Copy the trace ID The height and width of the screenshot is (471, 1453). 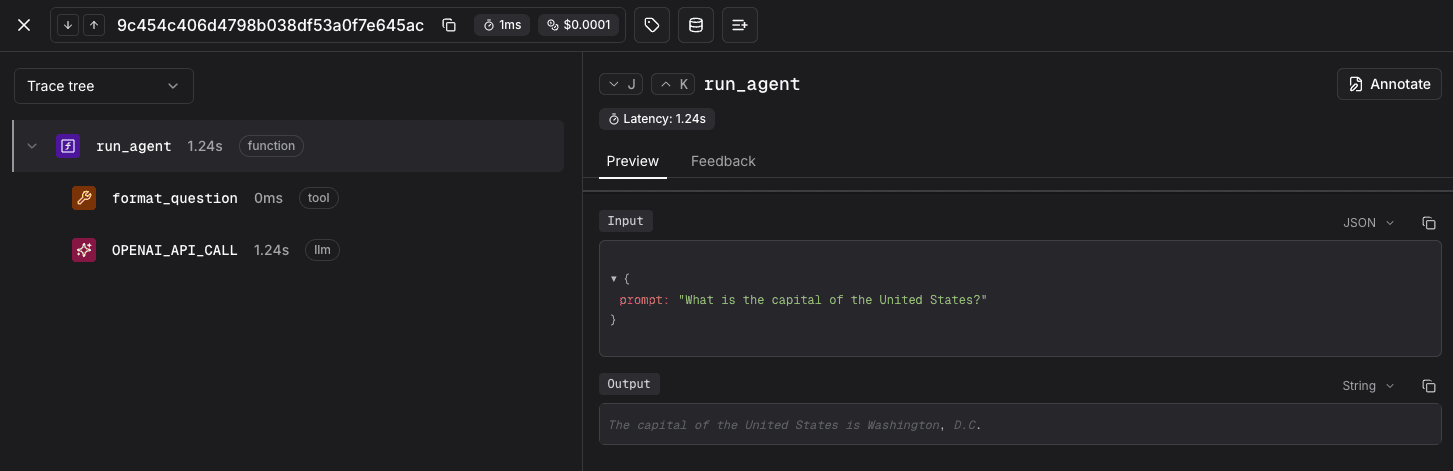pyautogui.click(x=449, y=25)
